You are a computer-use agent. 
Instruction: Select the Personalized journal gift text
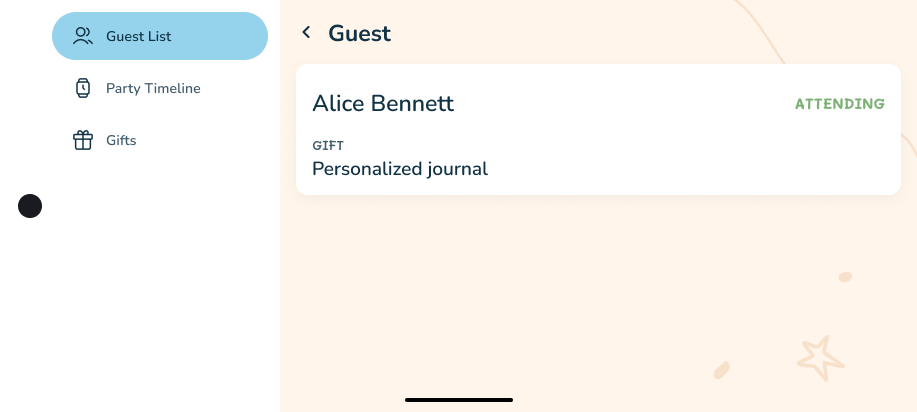coord(400,169)
